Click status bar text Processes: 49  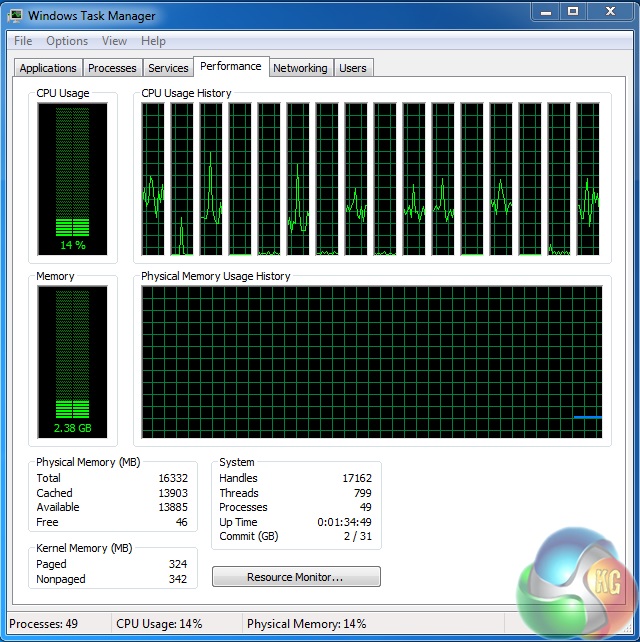(x=43, y=624)
